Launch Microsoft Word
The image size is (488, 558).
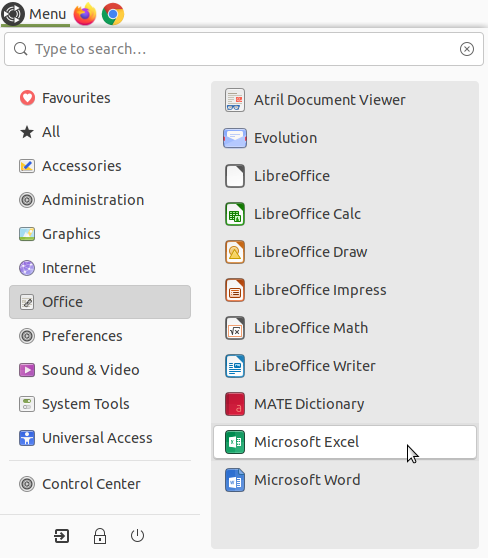pos(345,480)
